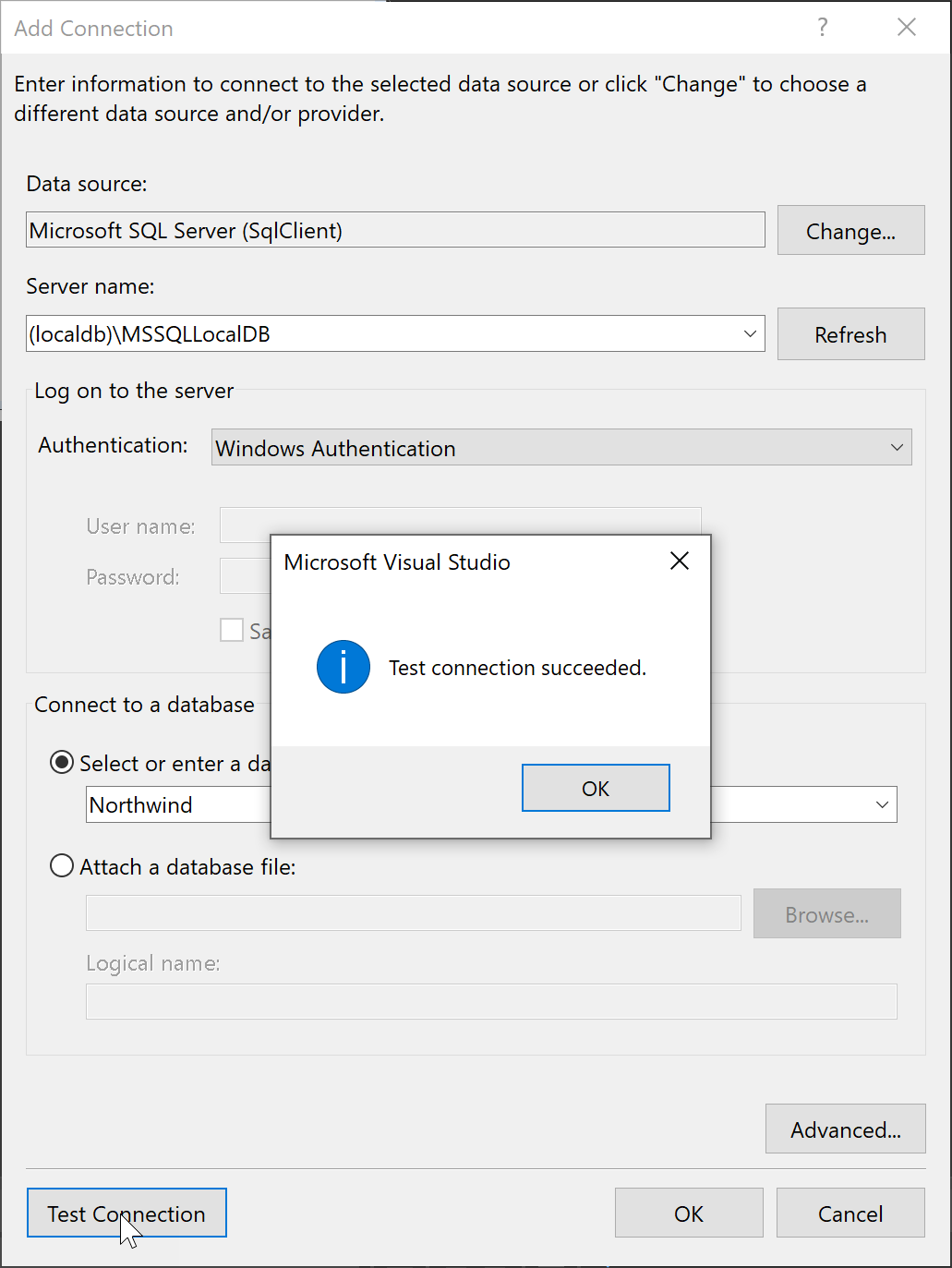Choose the 'Attach a database file' option
Screen dimensions: 952x1268
coord(61,865)
